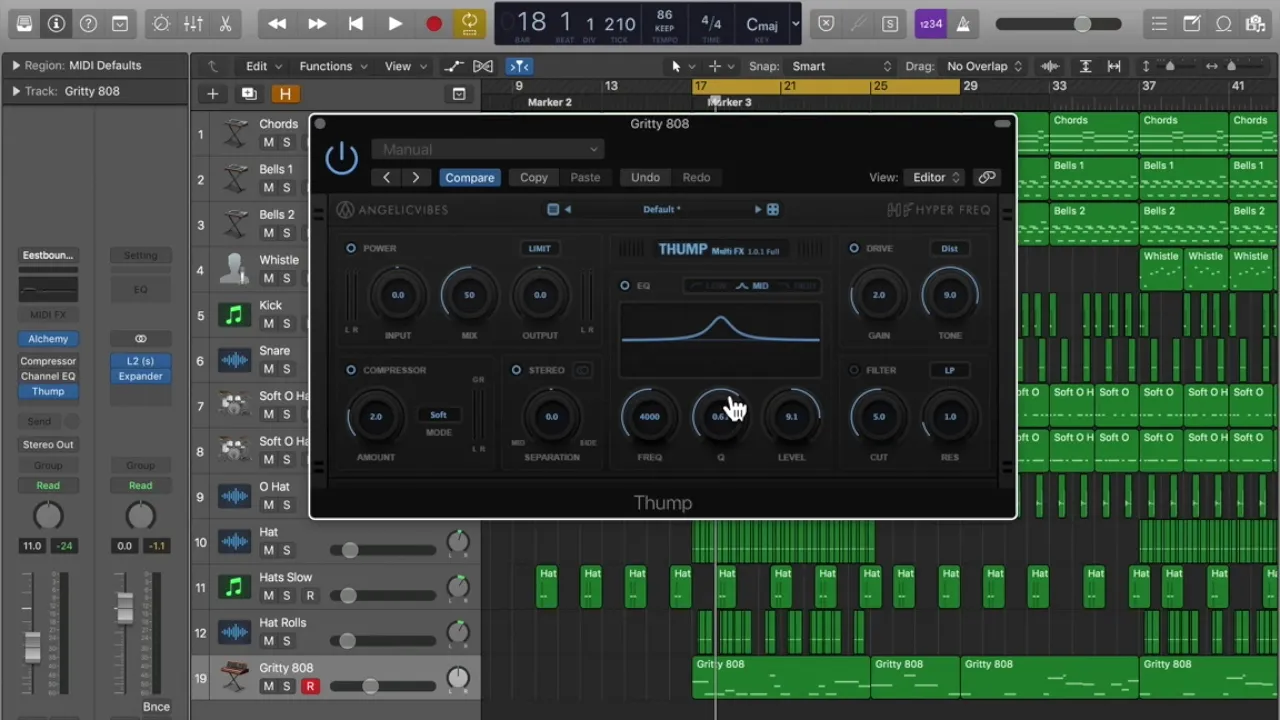Screen dimensions: 1280x720
Task: Open the Dist drive type selector
Action: coord(949,248)
